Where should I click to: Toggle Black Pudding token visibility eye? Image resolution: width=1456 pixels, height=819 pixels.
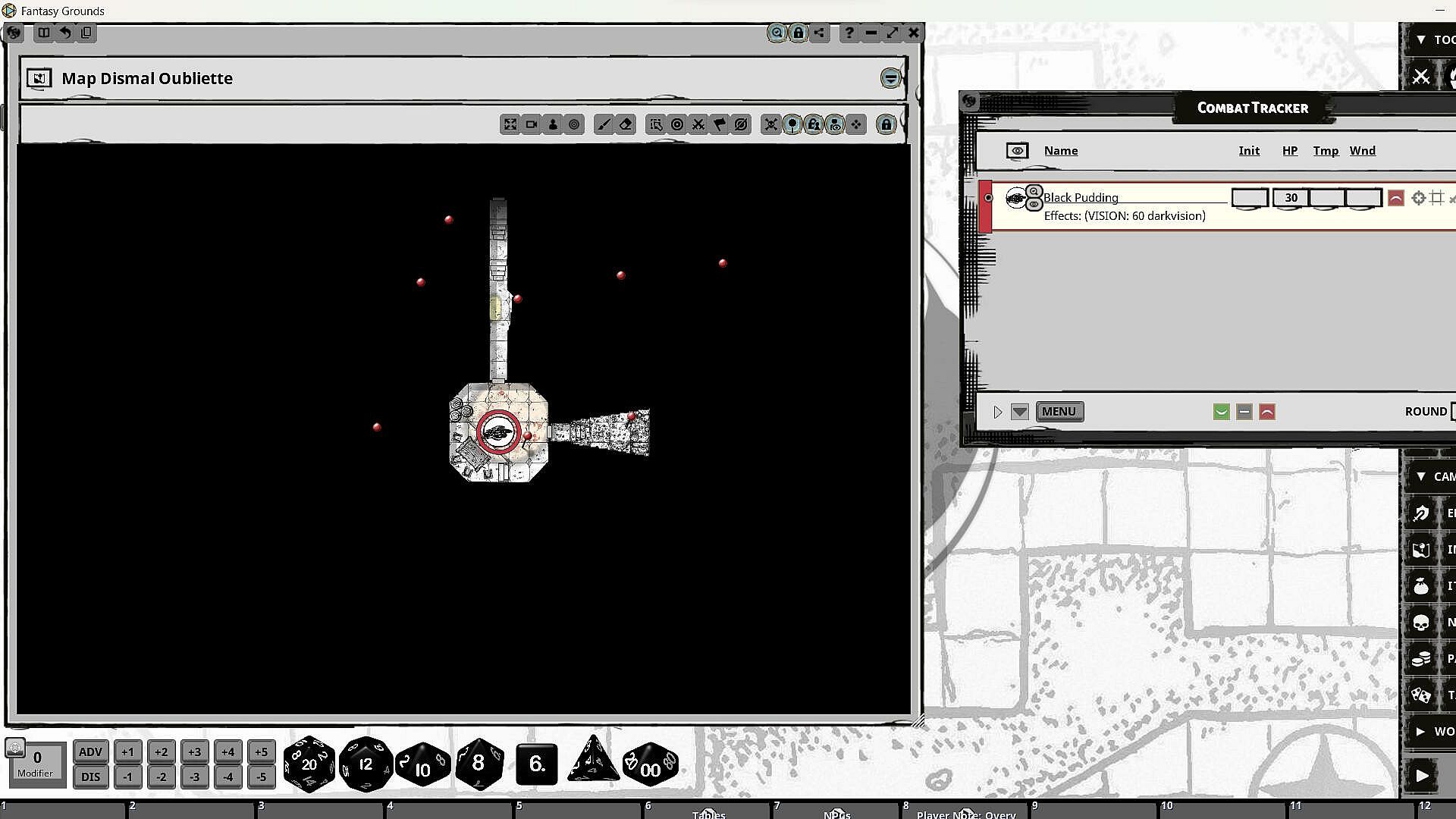pyautogui.click(x=1034, y=205)
